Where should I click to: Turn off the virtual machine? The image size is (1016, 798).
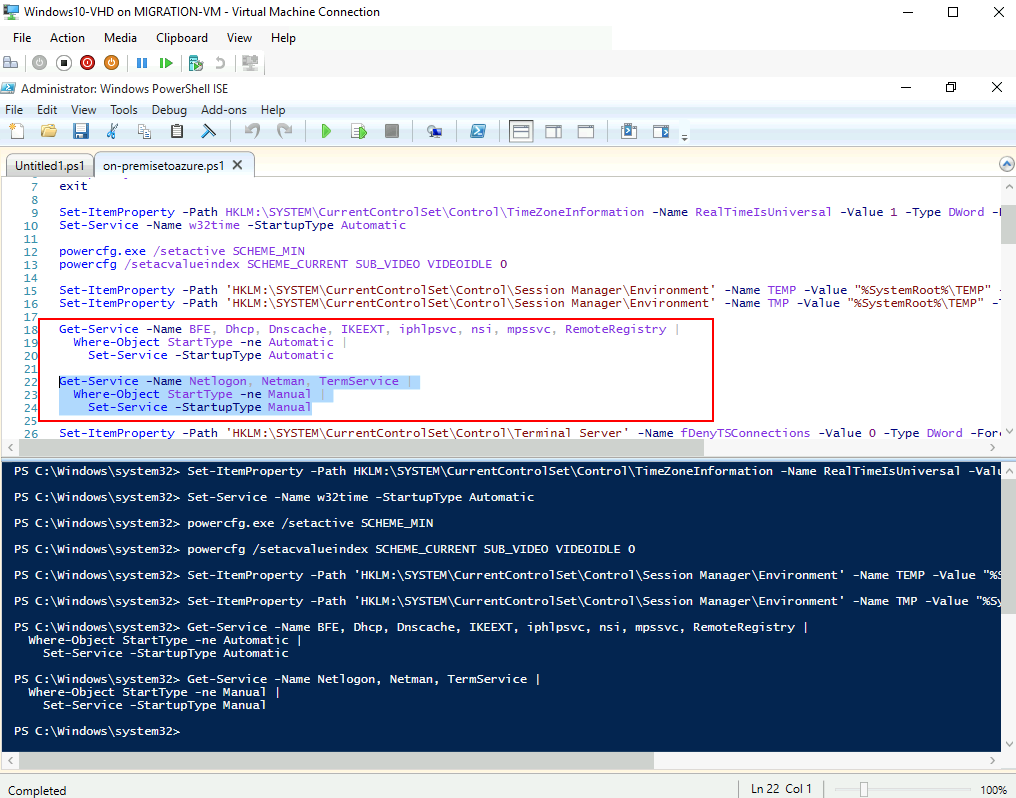click(x=64, y=63)
